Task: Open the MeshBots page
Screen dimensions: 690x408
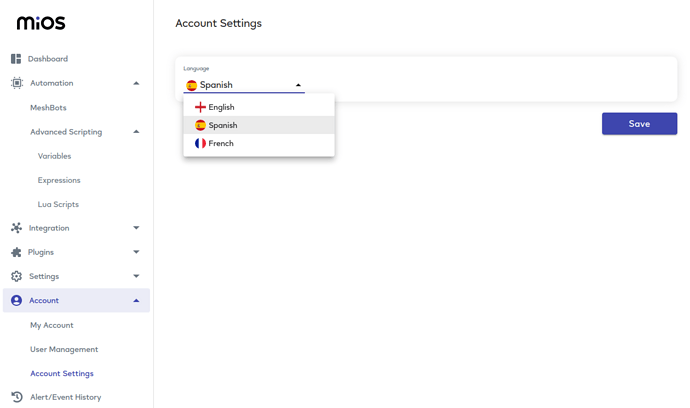Action: tap(48, 108)
